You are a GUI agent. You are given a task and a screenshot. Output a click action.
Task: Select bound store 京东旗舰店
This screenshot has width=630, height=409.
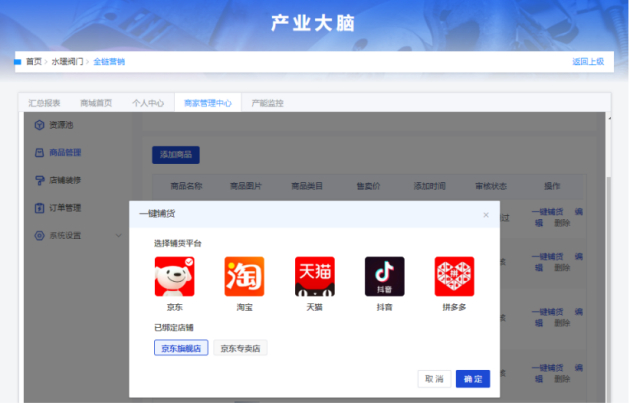(x=181, y=348)
